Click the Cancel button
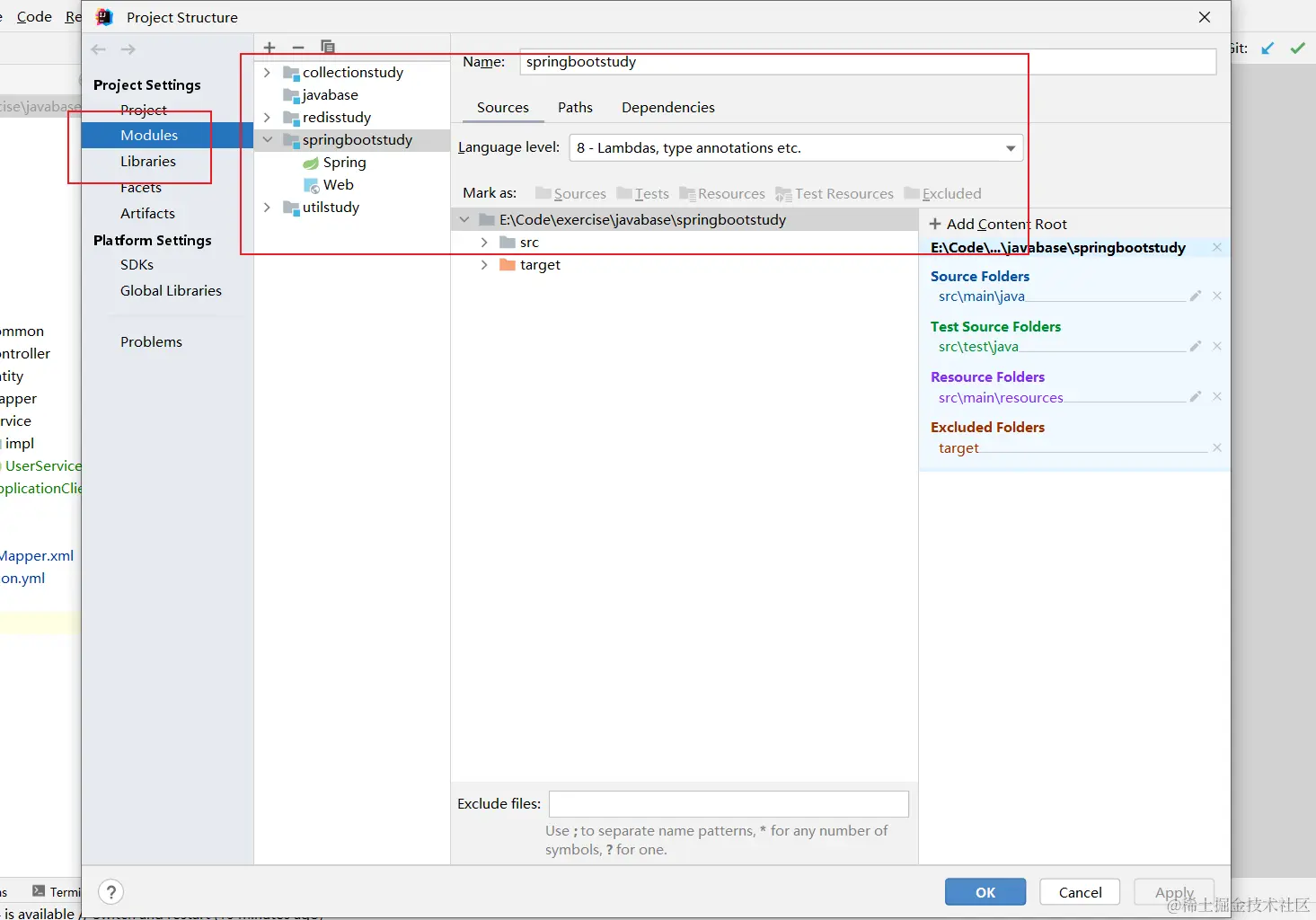Screen dimensions: 1316x920 (1080, 892)
